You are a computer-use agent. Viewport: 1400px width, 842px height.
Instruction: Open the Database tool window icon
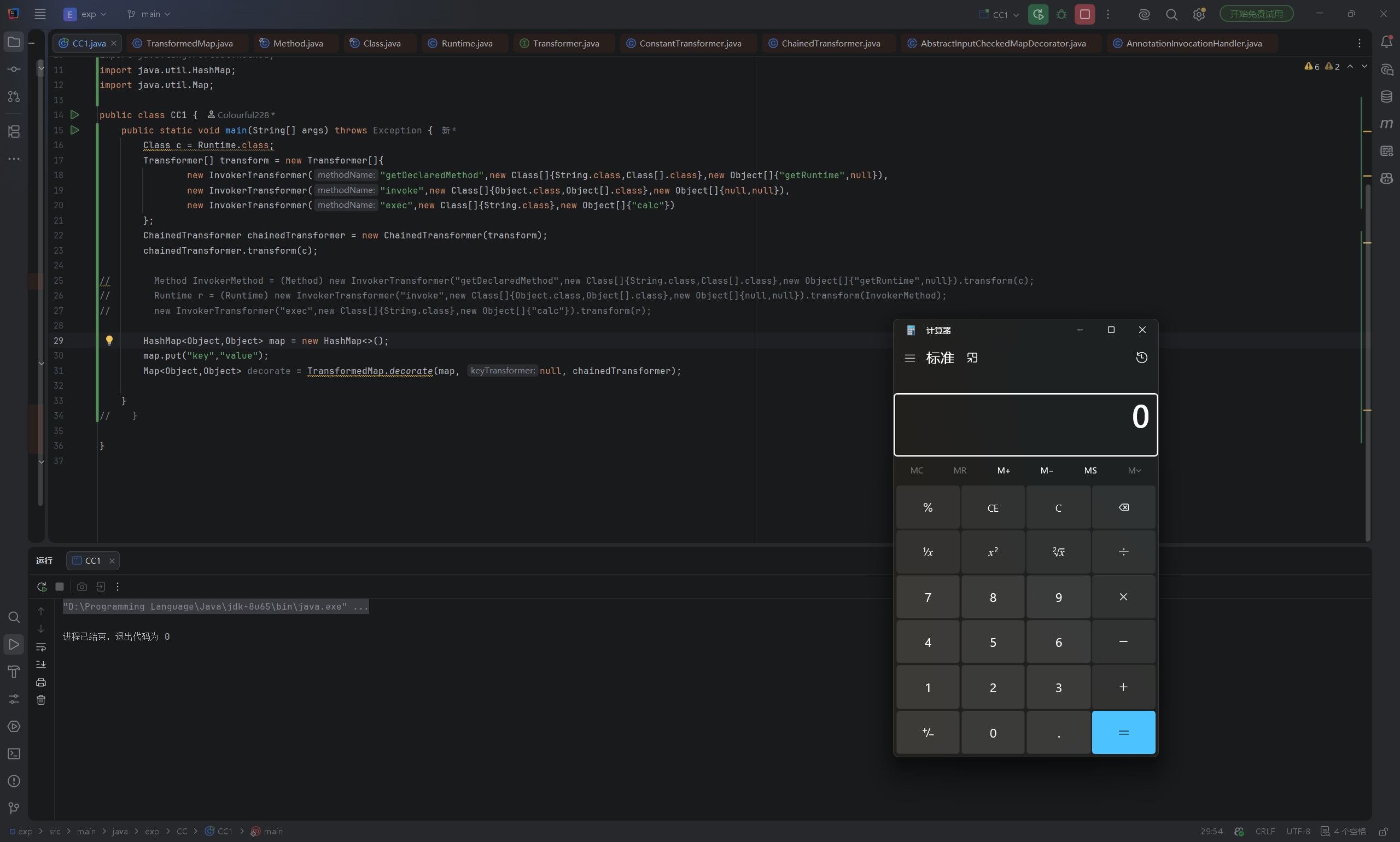[x=1386, y=96]
